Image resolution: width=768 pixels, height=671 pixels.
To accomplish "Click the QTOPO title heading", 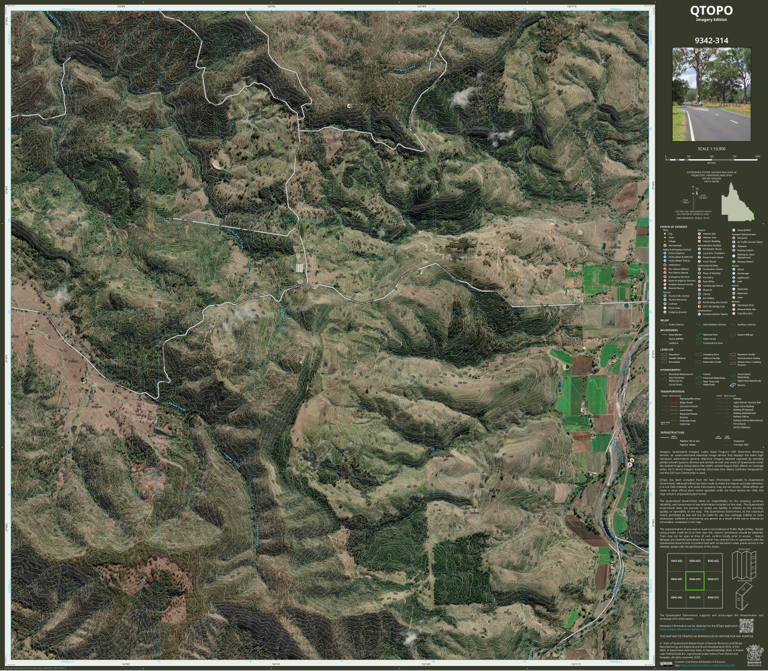I will pos(711,10).
